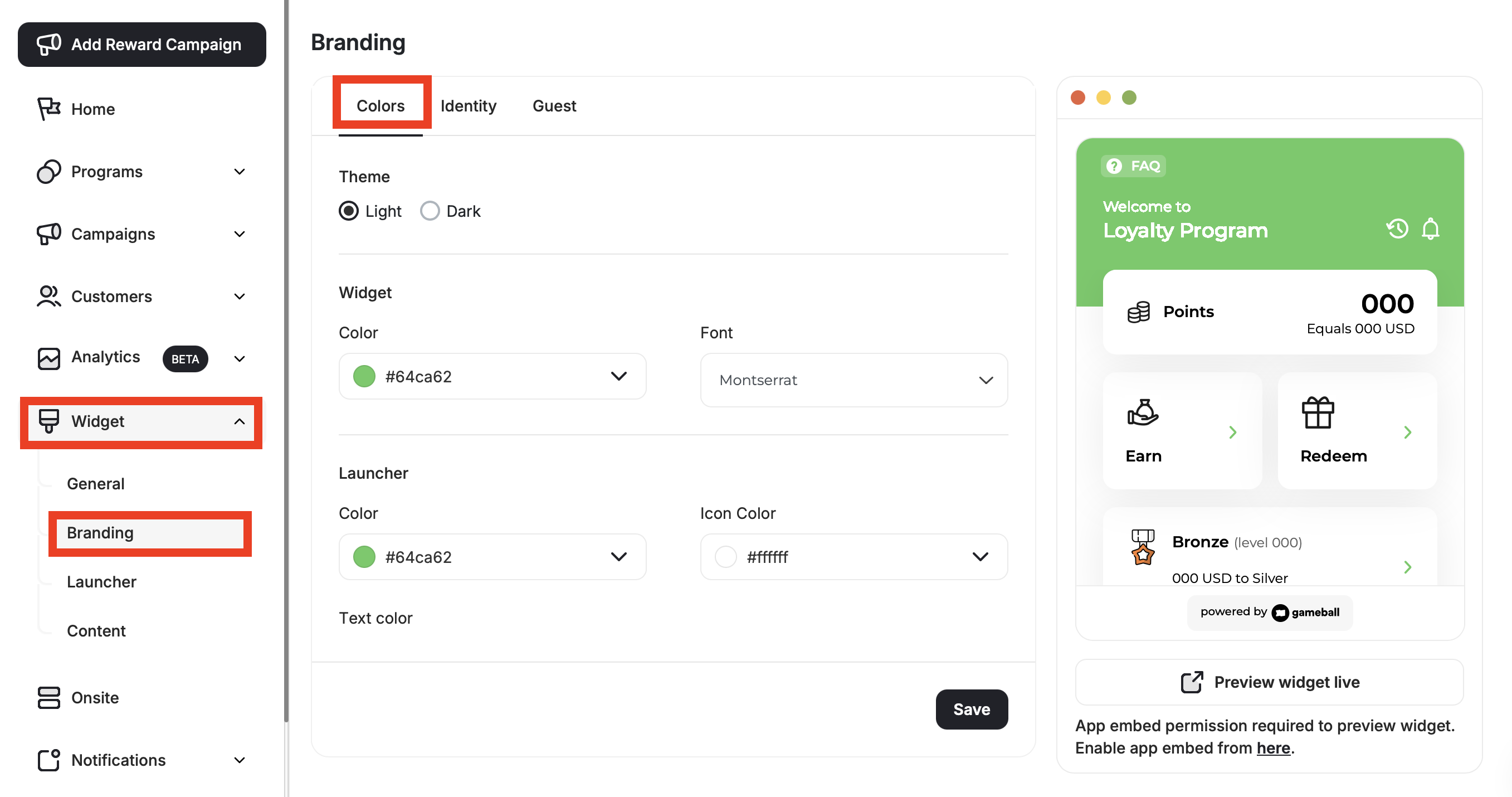Click the Analytics icon in the sidebar
Image resolution: width=1512 pixels, height=797 pixels.
coord(48,358)
